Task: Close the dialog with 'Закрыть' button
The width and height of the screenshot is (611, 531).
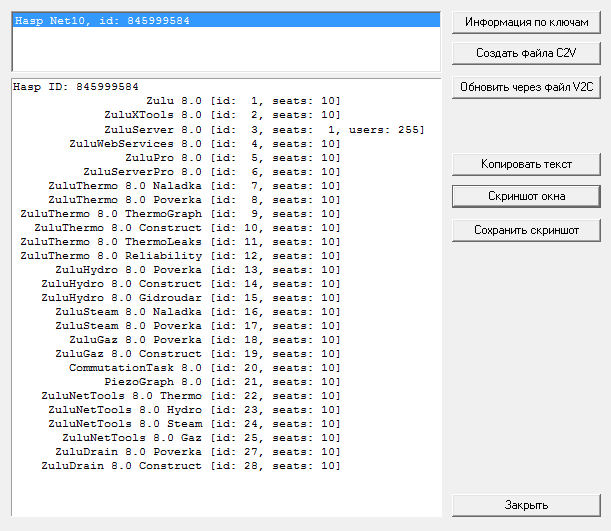Action: pos(526,505)
